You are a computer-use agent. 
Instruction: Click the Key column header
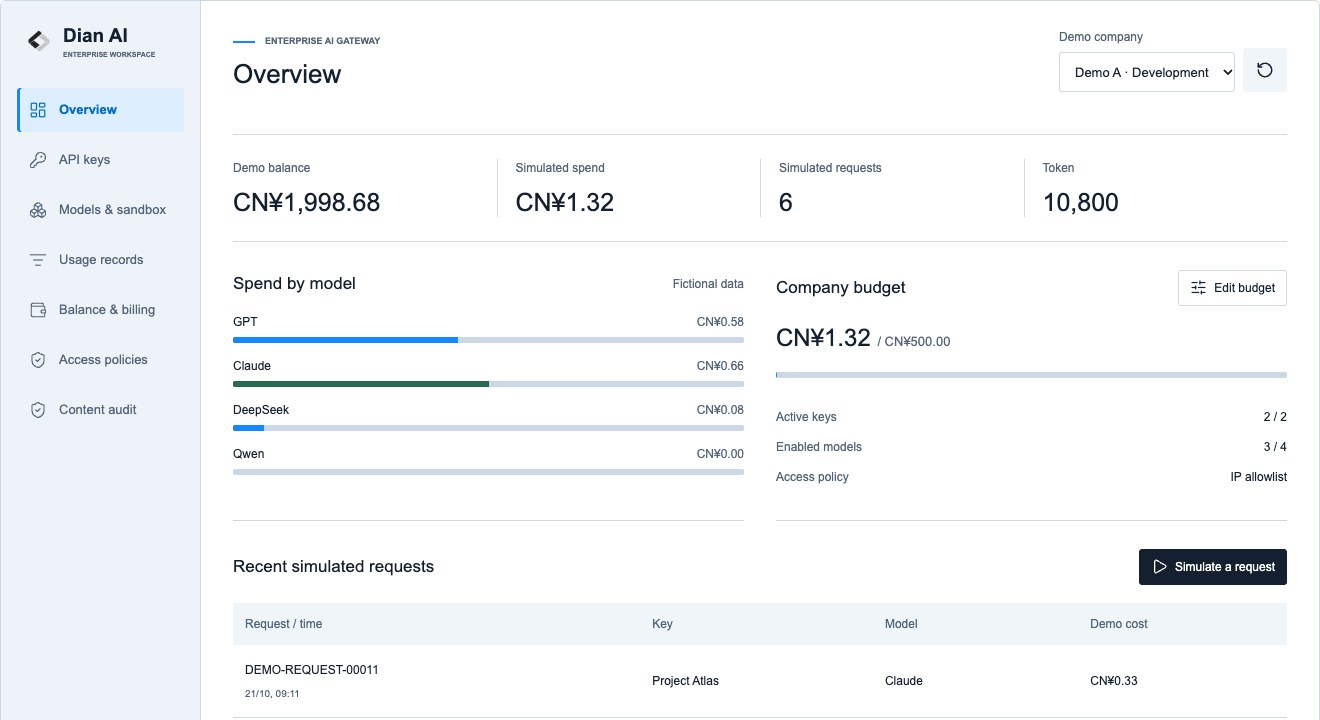click(662, 624)
